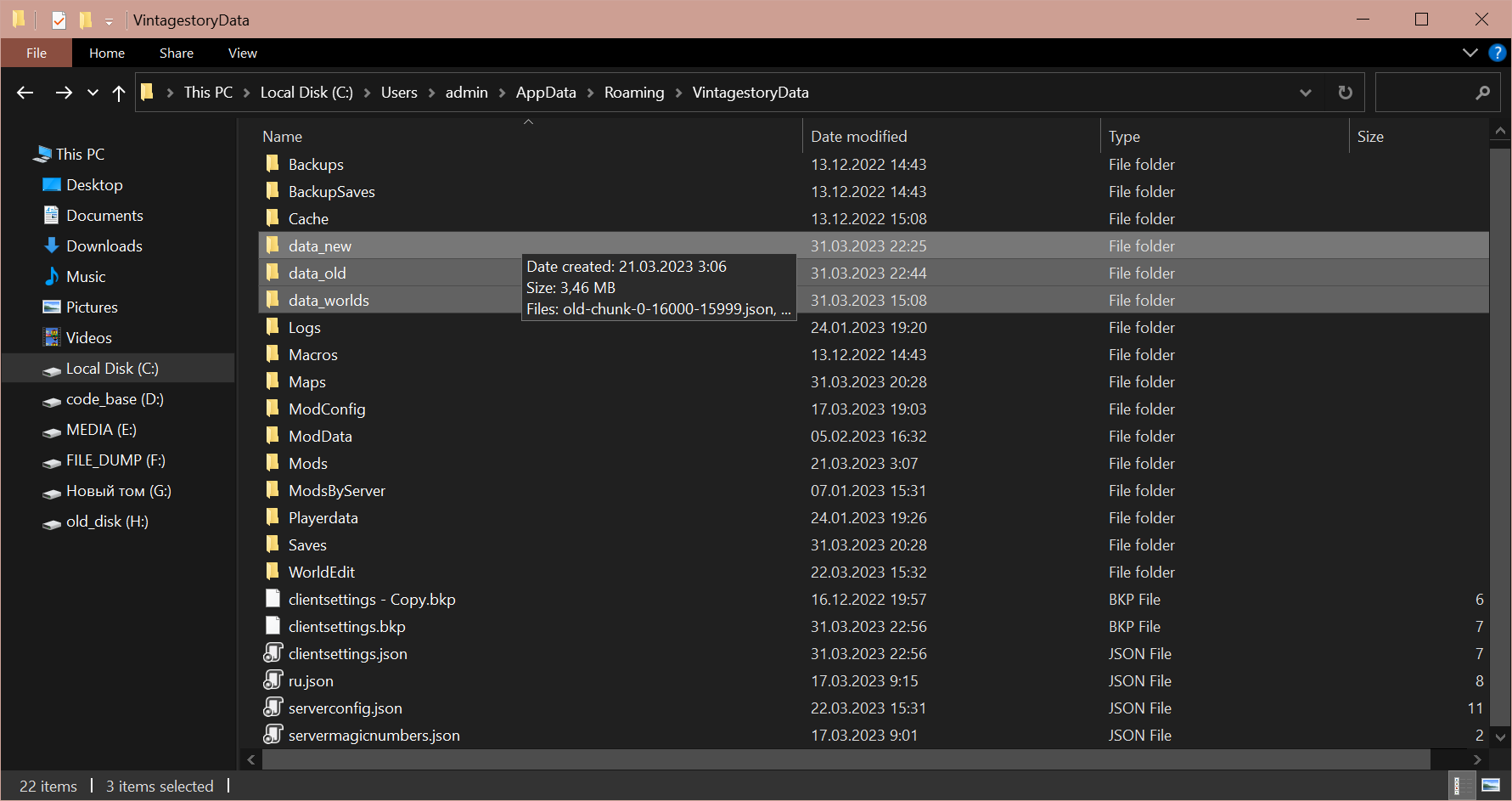Click the AppData breadcrumb in address bar
Viewport: 1512px width, 801px height.
coord(545,93)
